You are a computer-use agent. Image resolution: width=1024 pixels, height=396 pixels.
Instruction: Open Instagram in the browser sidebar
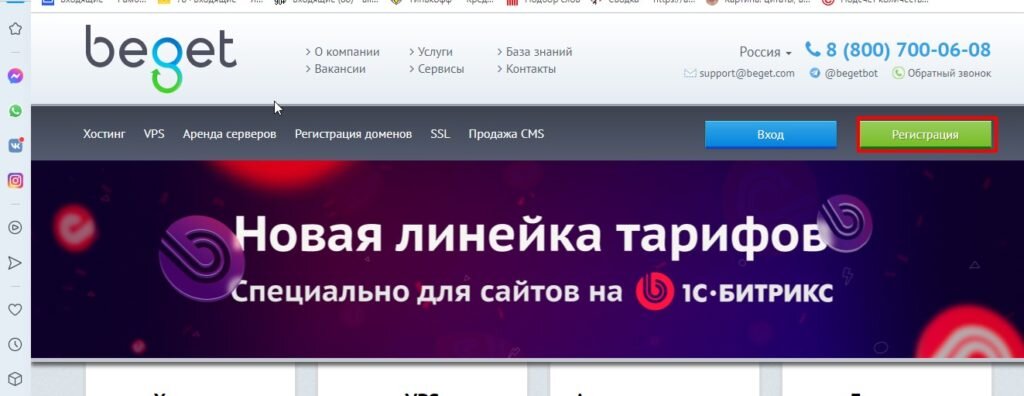point(15,180)
